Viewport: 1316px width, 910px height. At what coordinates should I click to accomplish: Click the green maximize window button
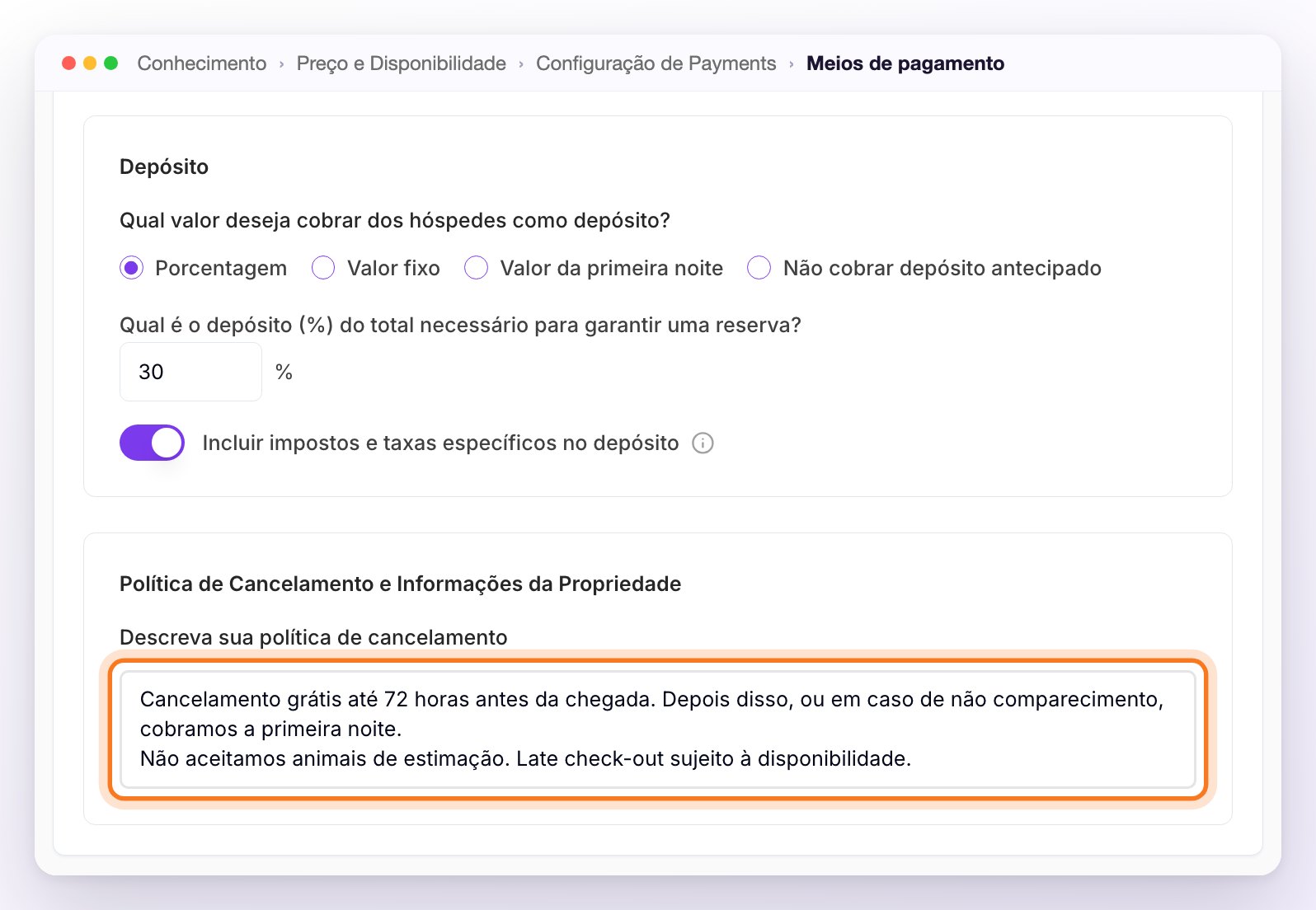point(111,63)
